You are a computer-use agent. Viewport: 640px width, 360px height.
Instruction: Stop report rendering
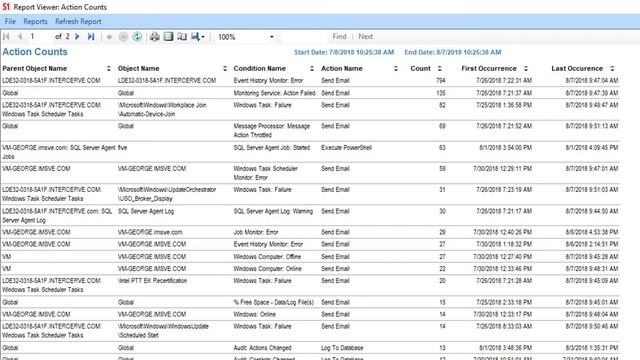tap(123, 37)
